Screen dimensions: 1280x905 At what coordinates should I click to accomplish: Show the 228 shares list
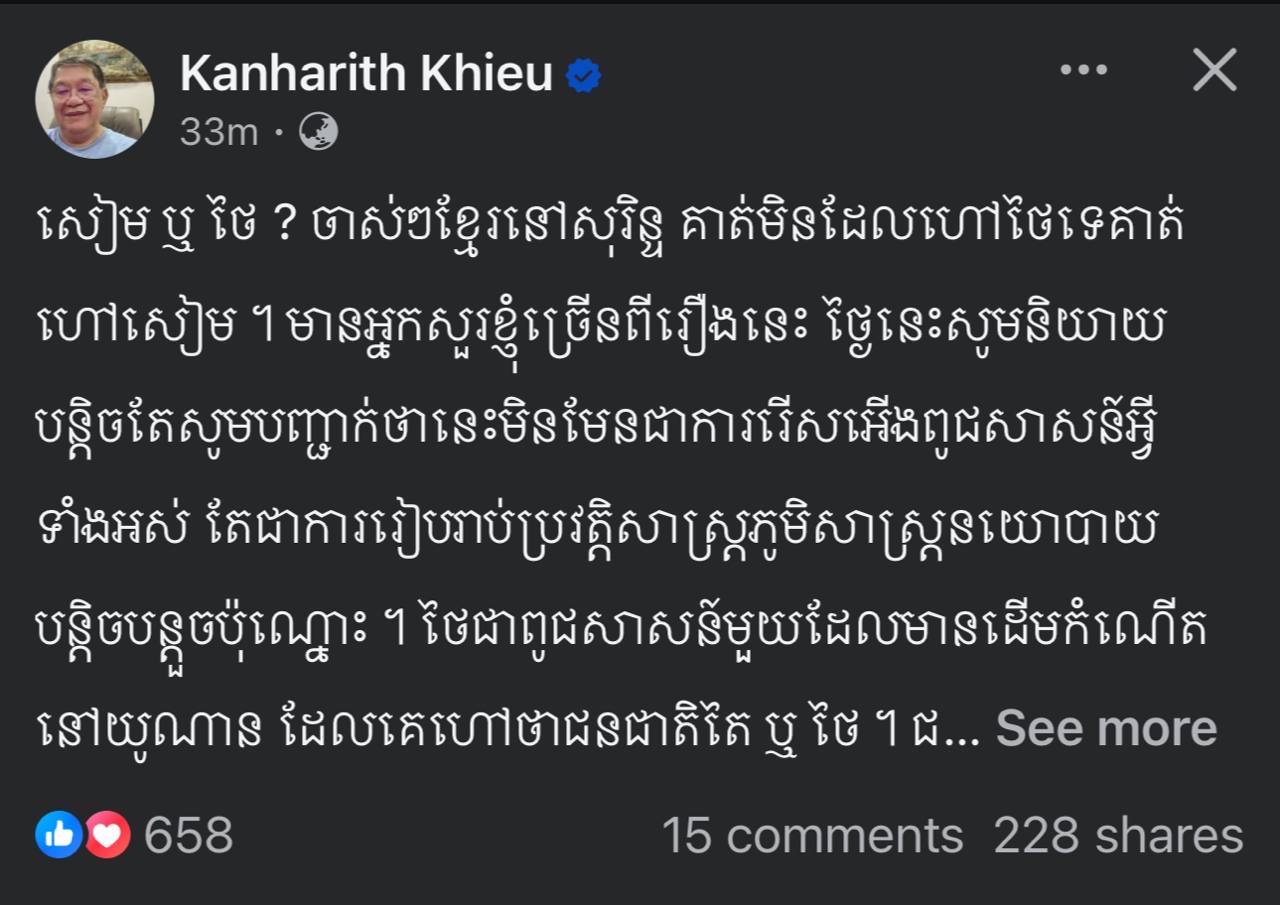pos(1118,836)
